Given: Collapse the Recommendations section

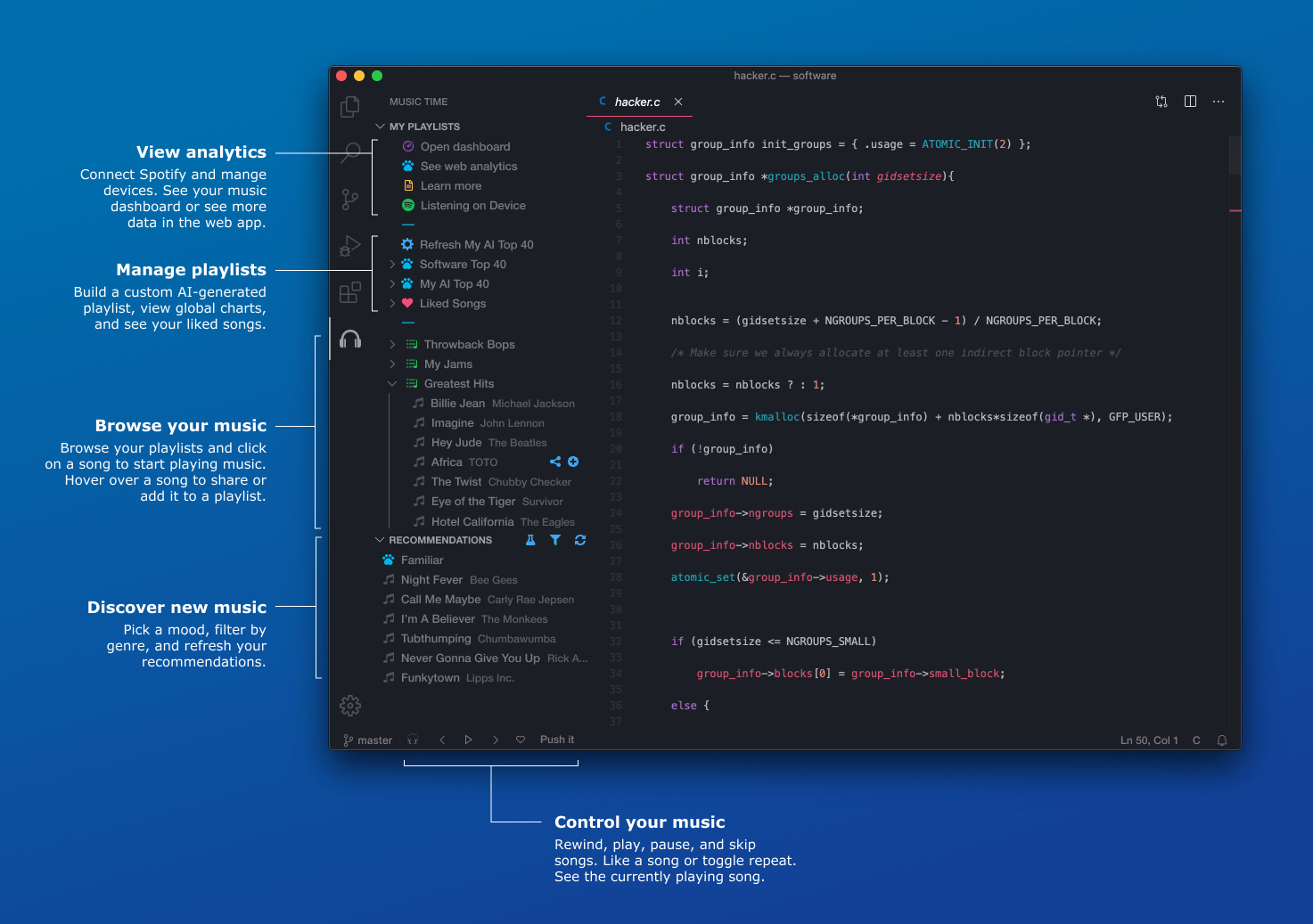Looking at the screenshot, I should click(378, 539).
